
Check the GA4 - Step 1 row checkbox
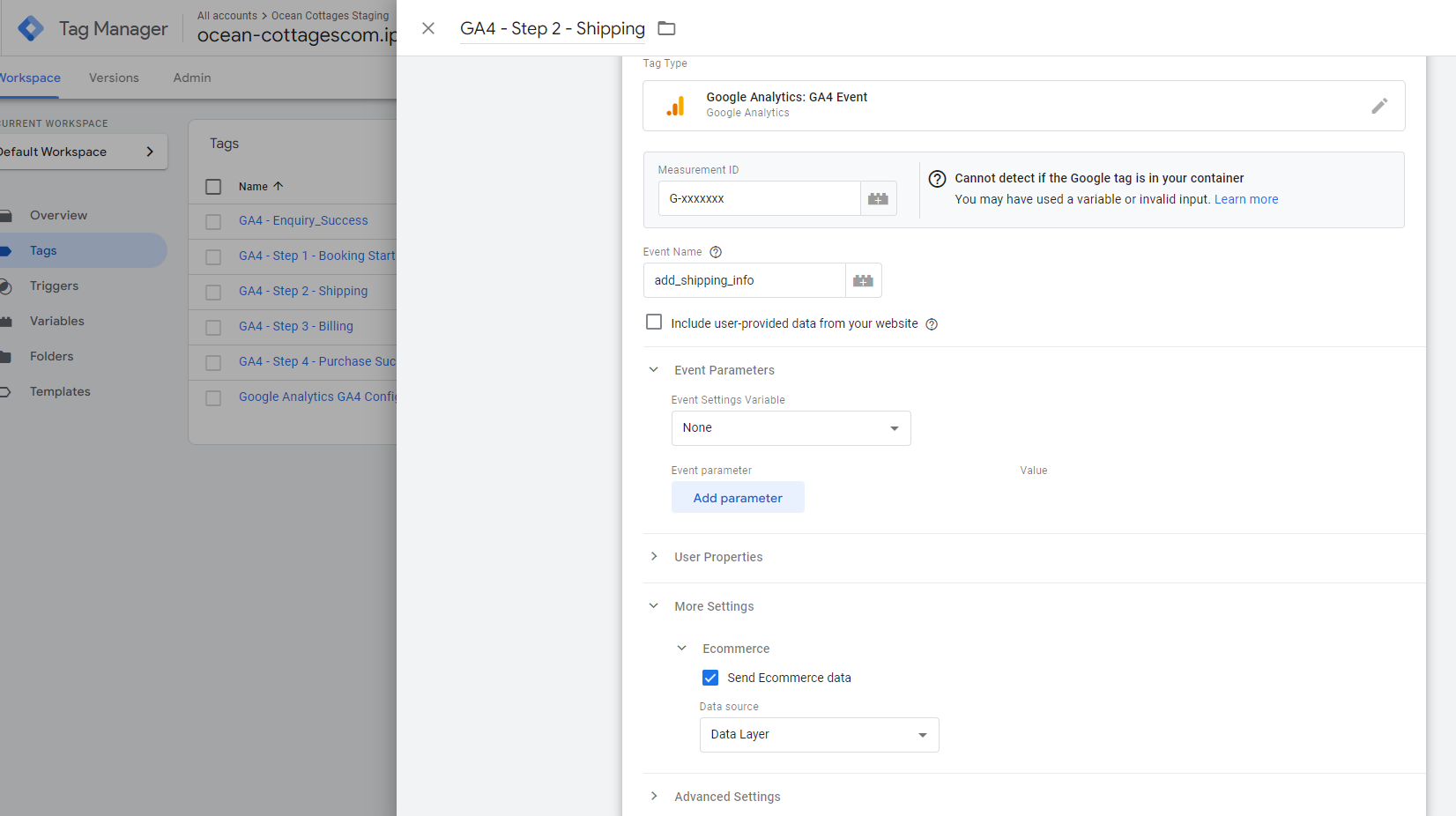(x=213, y=257)
